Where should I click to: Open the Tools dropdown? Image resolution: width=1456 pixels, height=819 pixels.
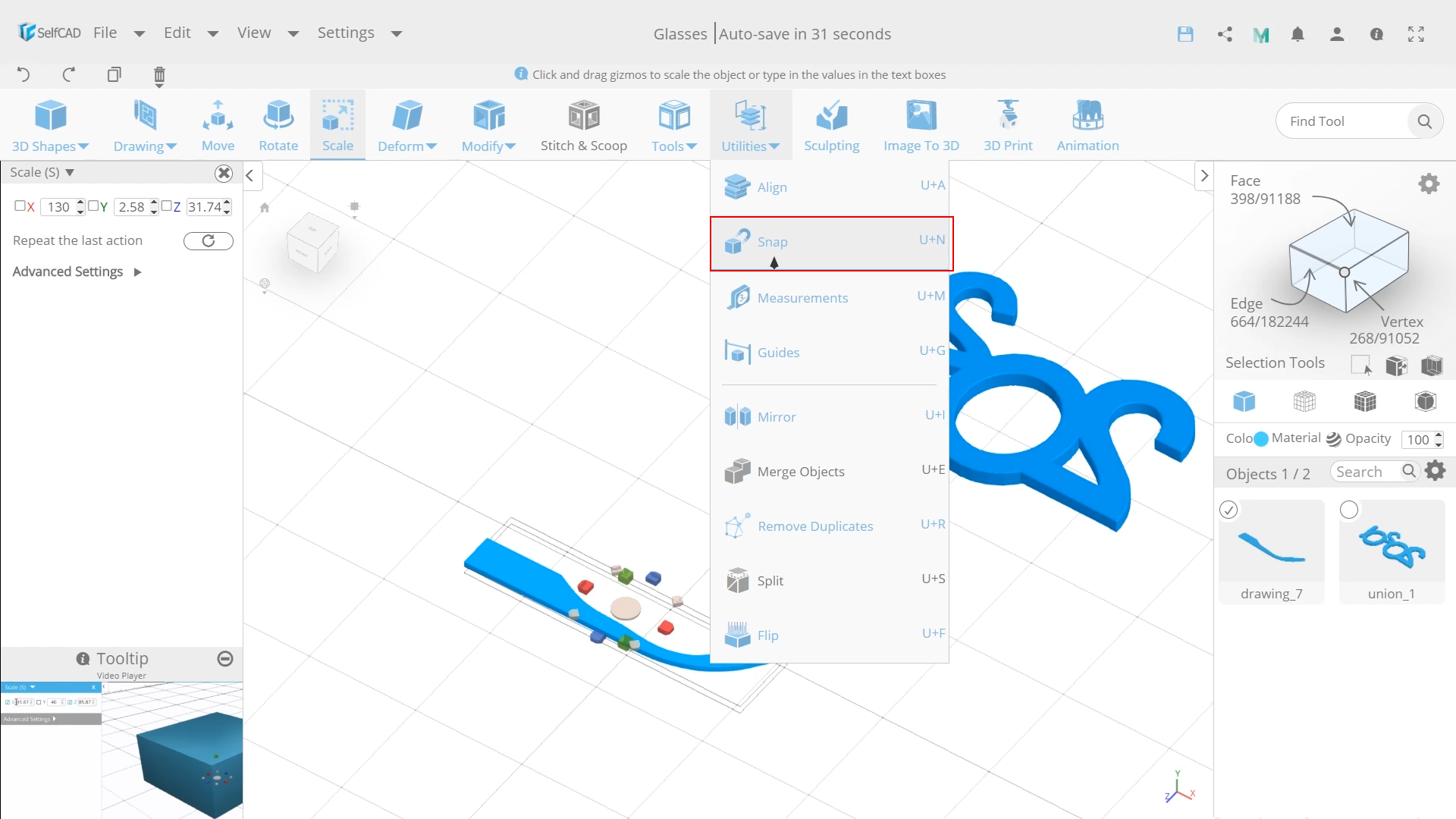click(674, 126)
